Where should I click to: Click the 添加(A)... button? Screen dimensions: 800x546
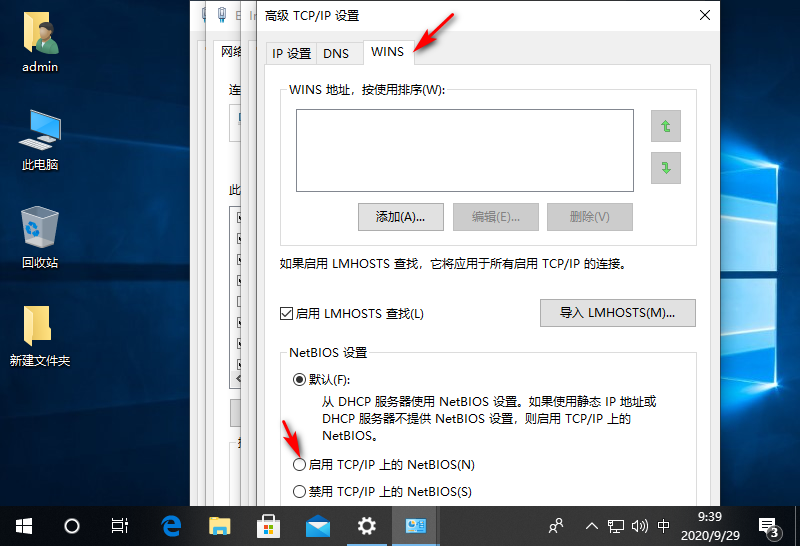pos(400,216)
